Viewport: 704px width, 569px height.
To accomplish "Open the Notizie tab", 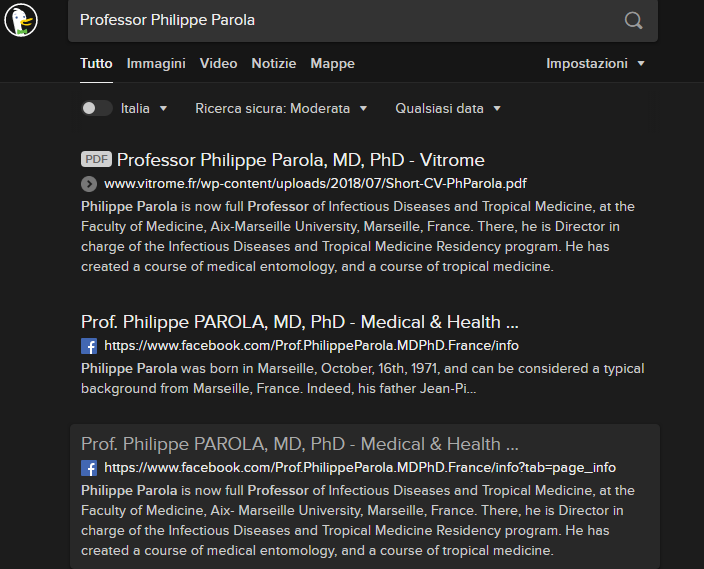I will pyautogui.click(x=273, y=63).
